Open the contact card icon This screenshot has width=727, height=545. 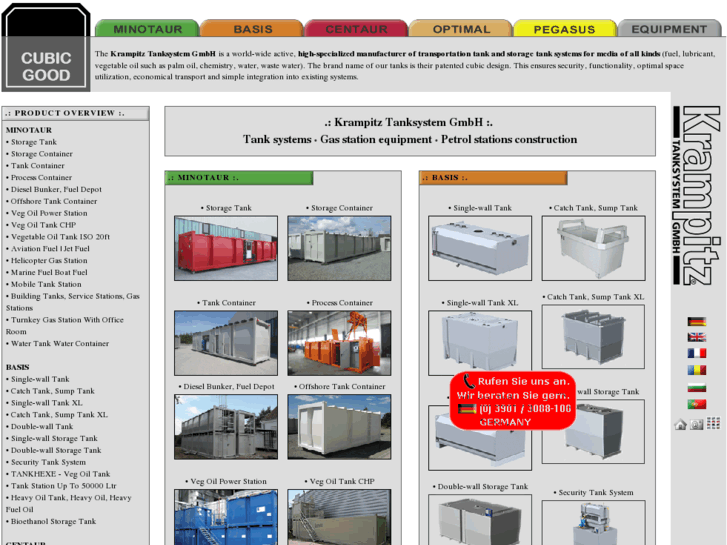[697, 424]
